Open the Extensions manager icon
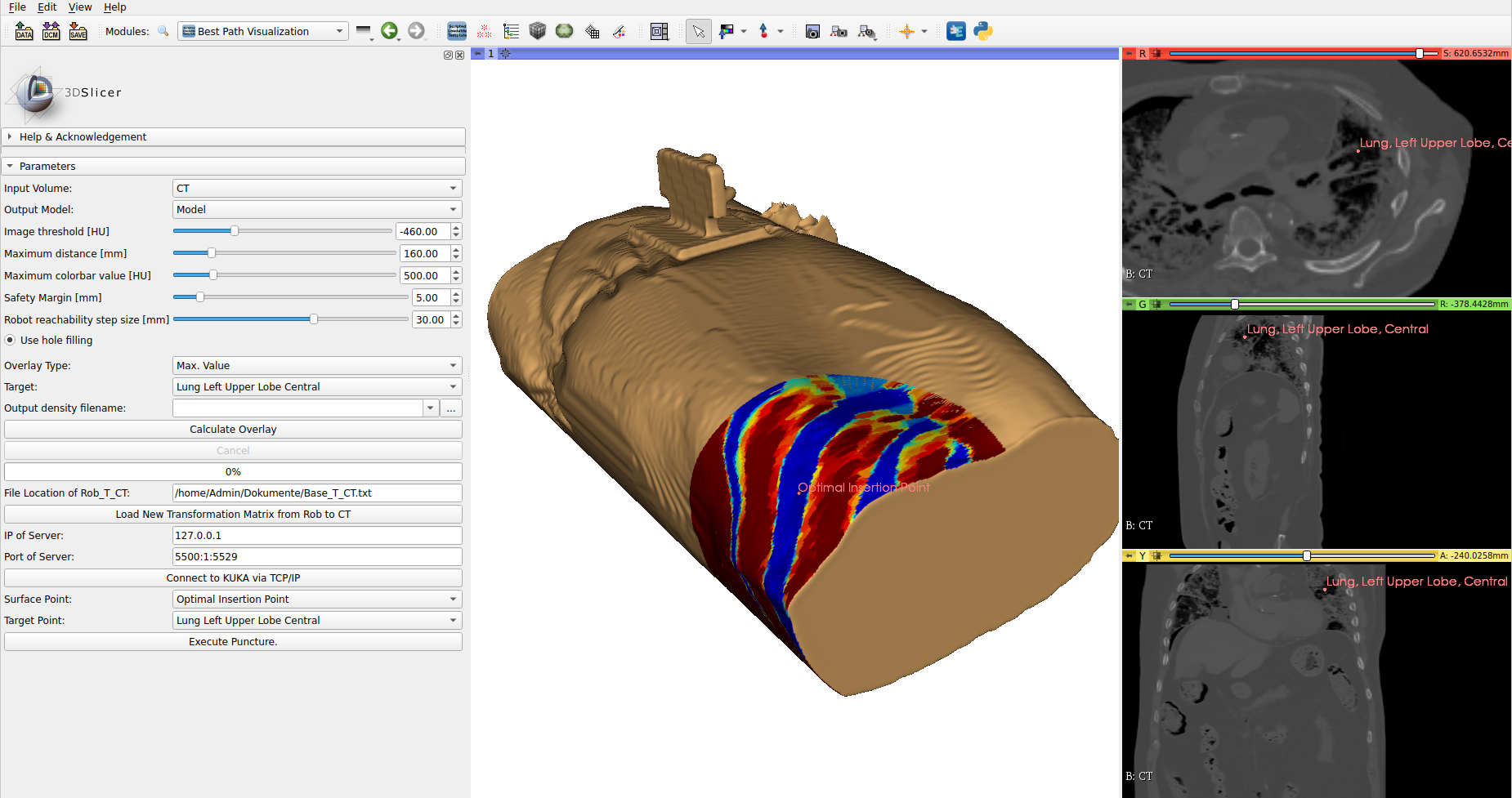This screenshot has width=1512, height=798. (955, 31)
